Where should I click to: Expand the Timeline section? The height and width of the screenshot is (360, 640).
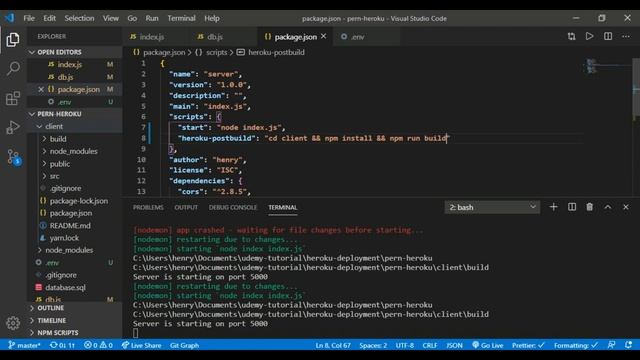tap(74, 320)
